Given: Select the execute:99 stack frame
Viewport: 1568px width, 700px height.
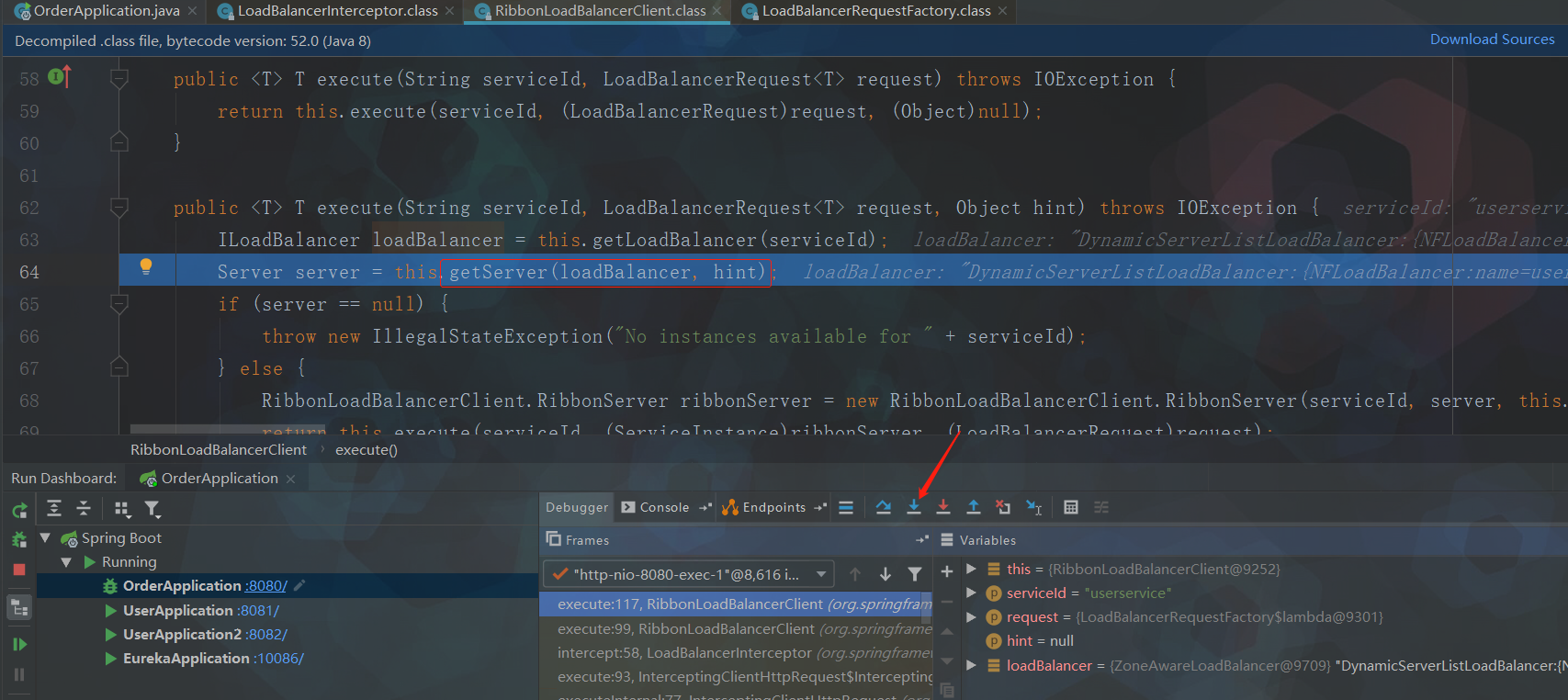Looking at the screenshot, I should (x=737, y=628).
